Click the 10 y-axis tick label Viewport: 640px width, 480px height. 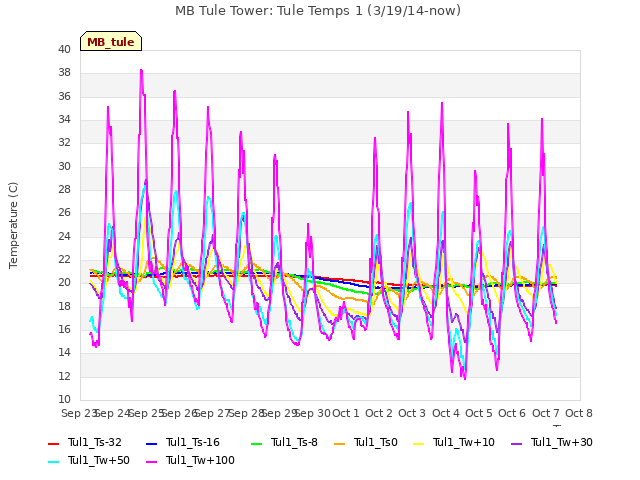[64, 399]
